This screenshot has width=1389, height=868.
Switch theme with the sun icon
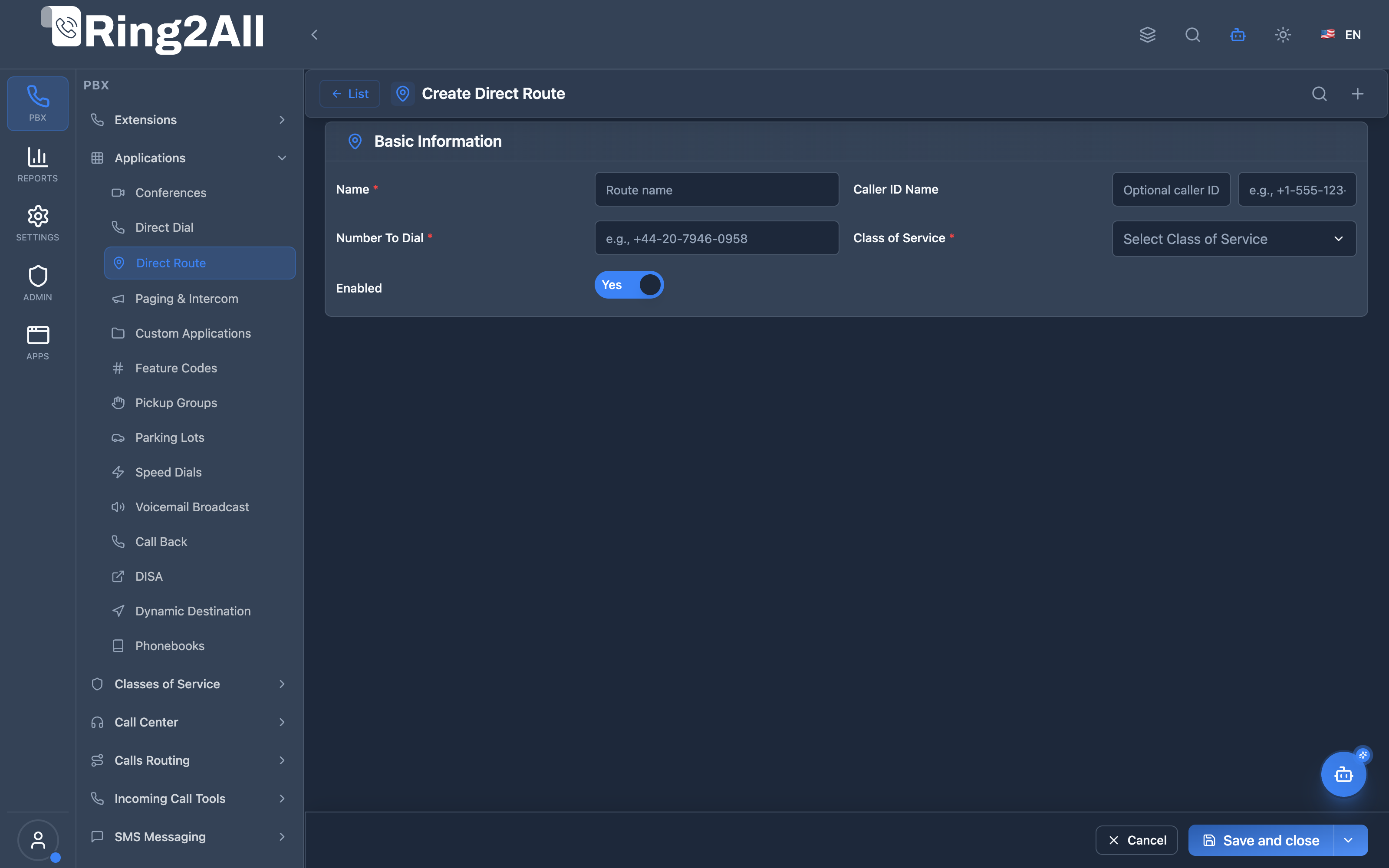1283,35
